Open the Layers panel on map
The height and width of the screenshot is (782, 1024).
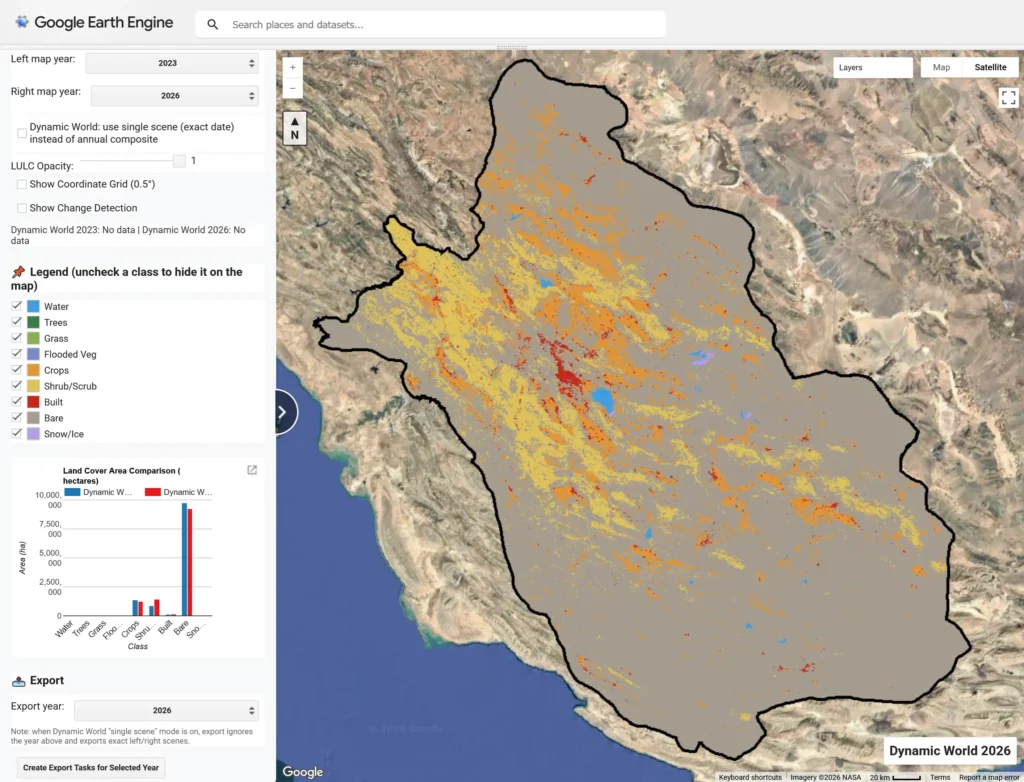tap(872, 67)
